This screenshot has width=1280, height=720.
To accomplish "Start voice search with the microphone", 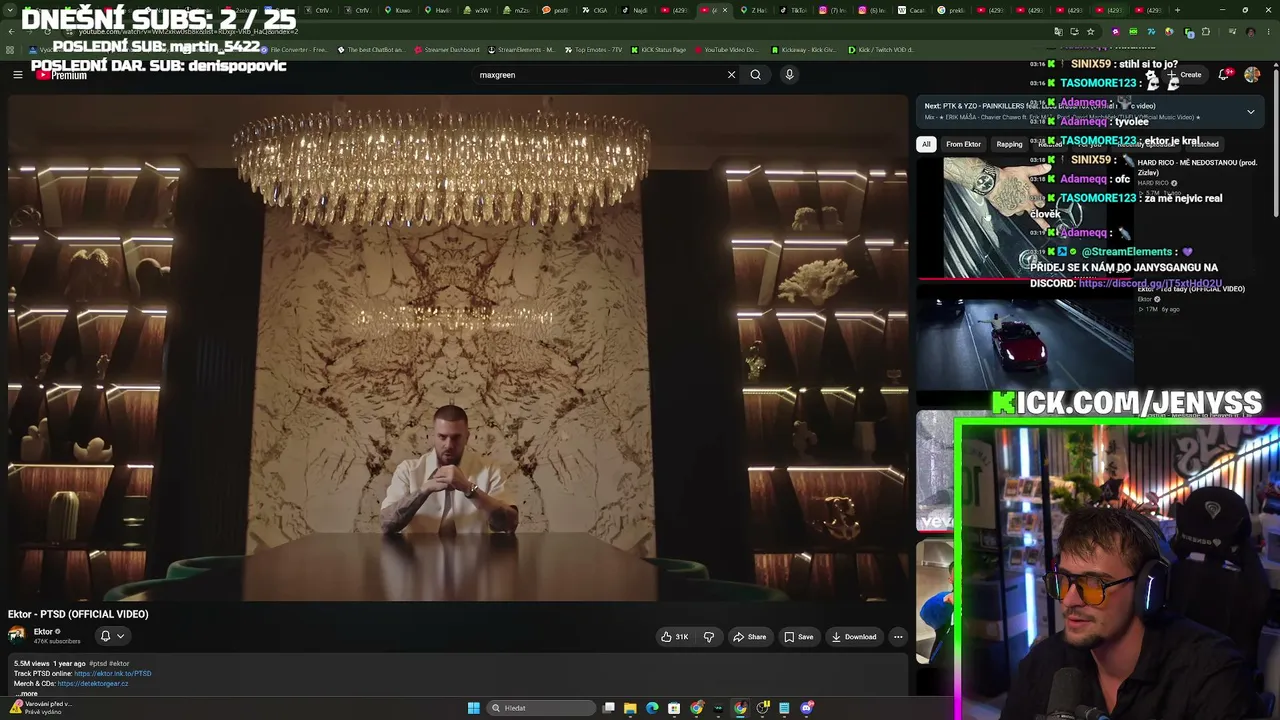I will [789, 74].
